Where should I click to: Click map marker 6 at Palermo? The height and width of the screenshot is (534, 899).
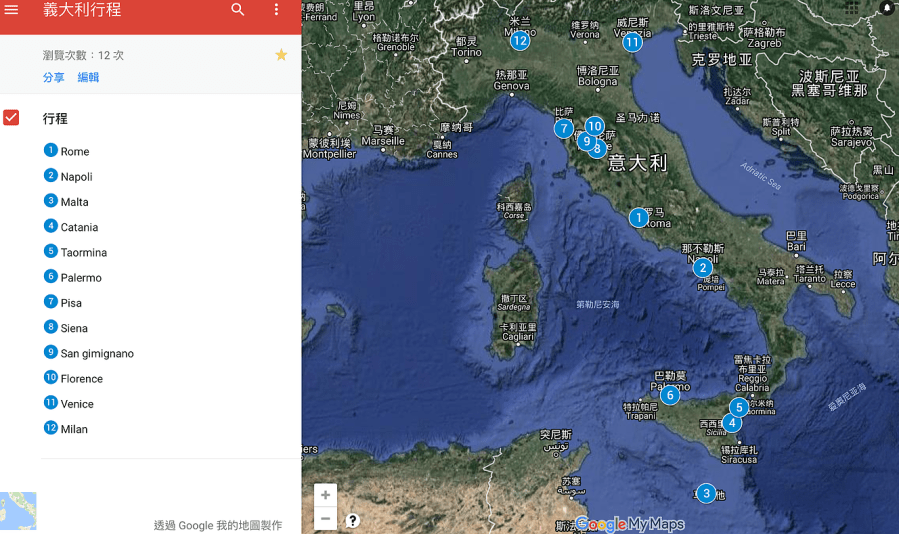click(670, 395)
